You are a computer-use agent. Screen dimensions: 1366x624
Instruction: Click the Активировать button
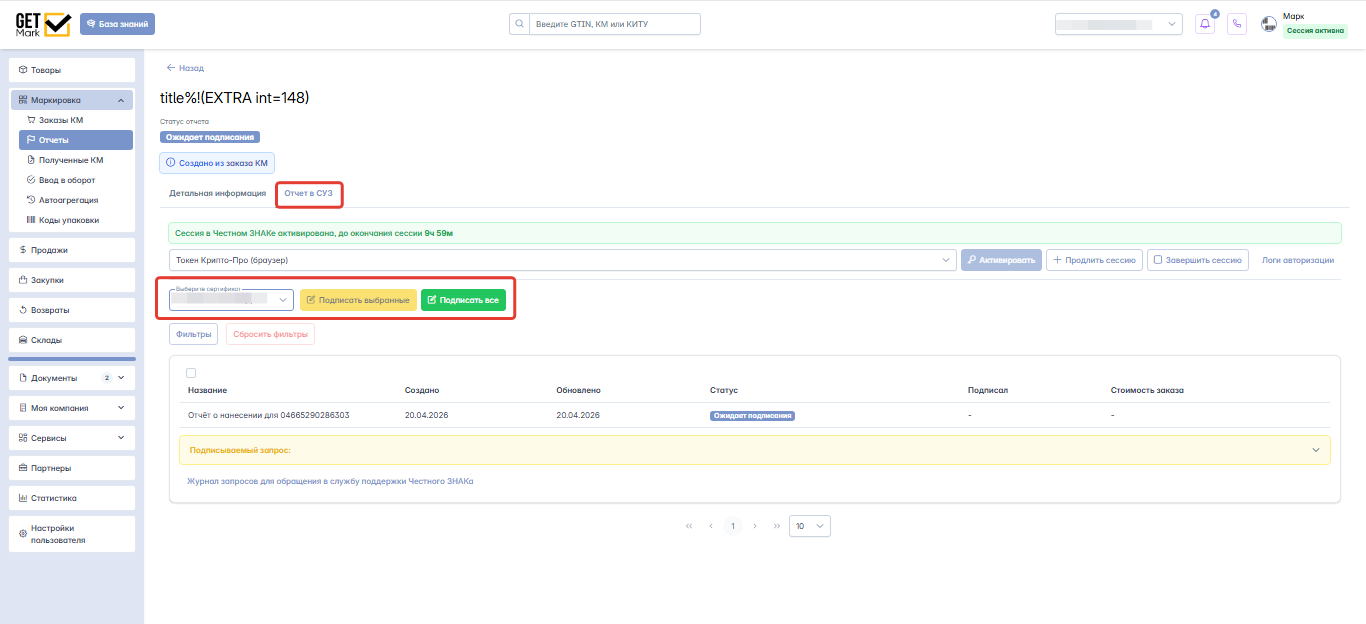[x=1001, y=260]
